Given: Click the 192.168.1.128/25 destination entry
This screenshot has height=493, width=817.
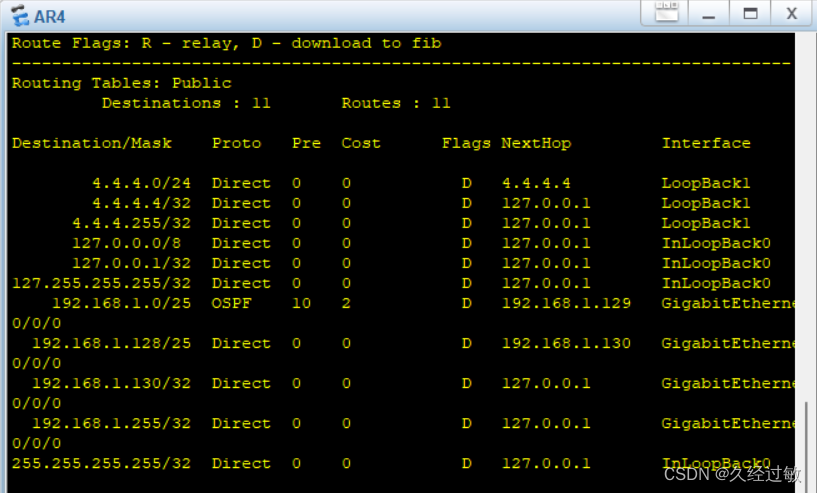Looking at the screenshot, I should (x=112, y=343).
